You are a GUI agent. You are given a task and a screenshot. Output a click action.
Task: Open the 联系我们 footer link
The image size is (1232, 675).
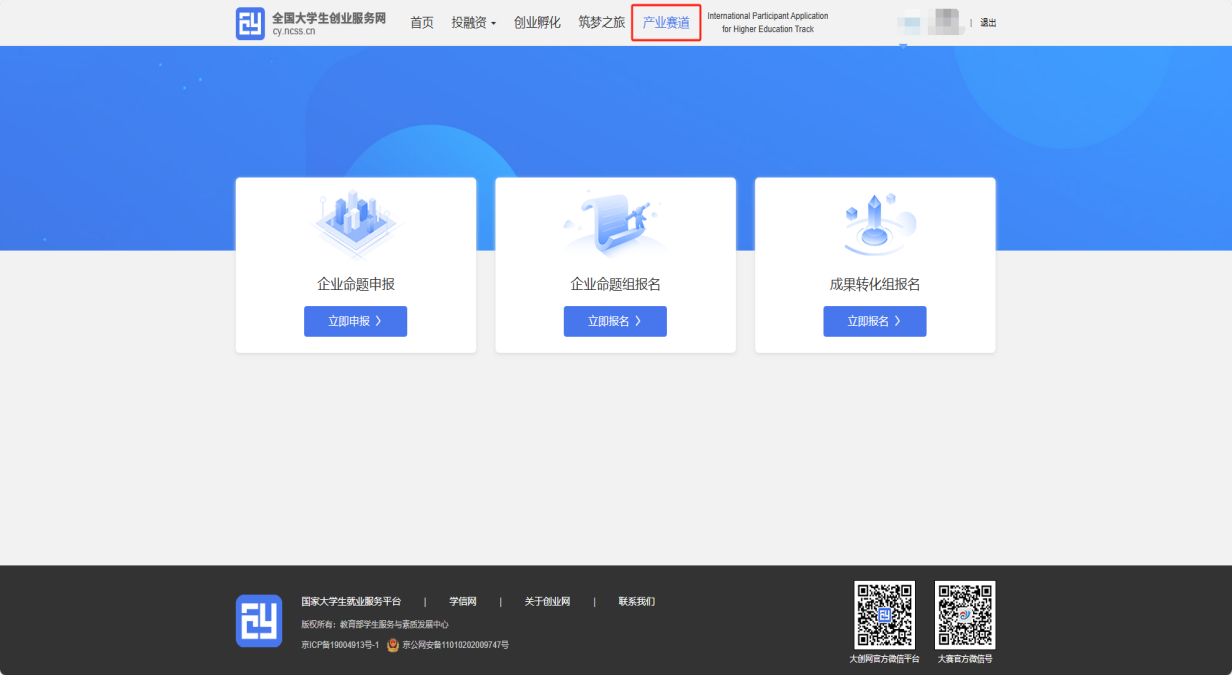(636, 602)
